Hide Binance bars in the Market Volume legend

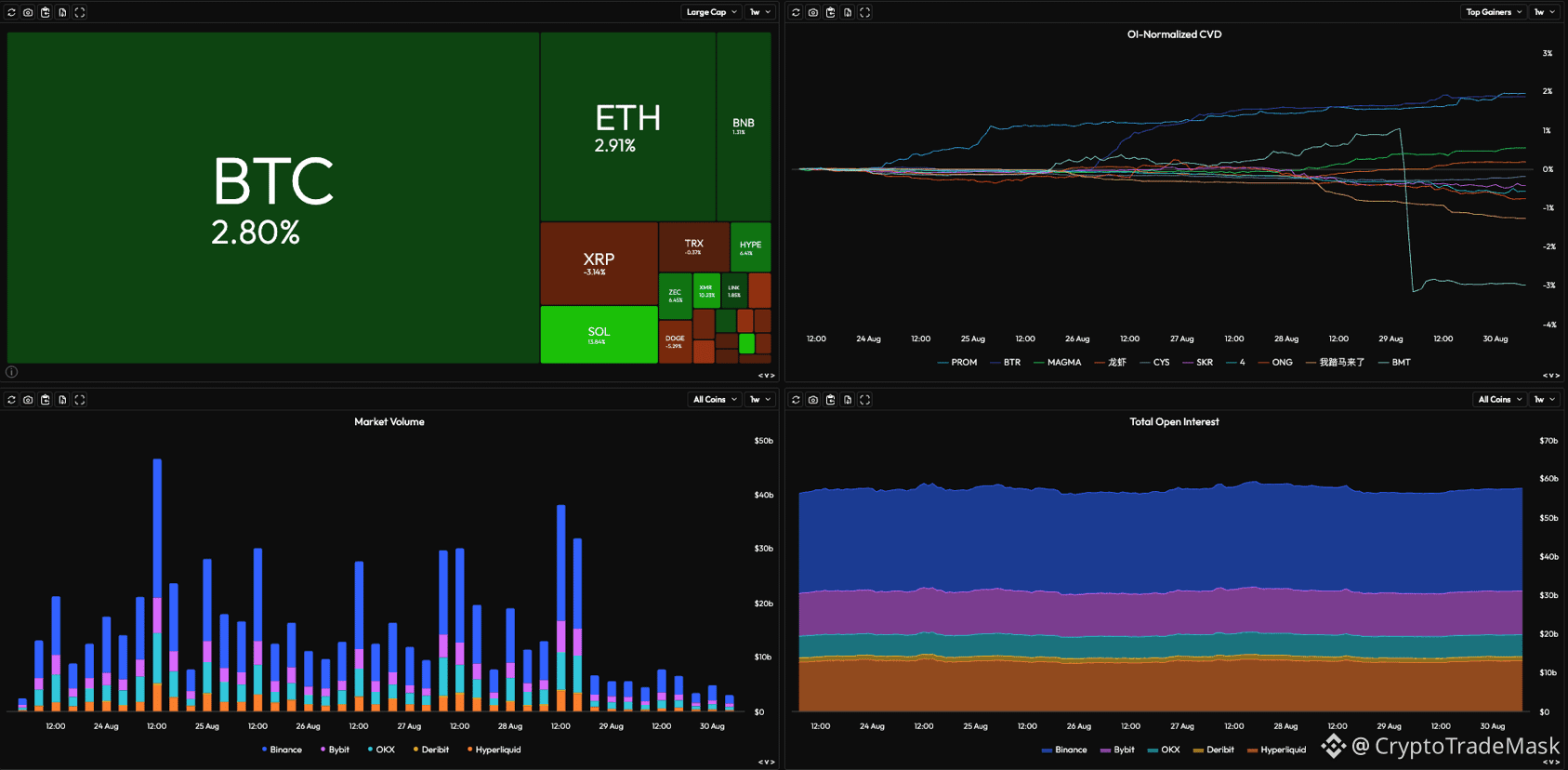coord(282,750)
